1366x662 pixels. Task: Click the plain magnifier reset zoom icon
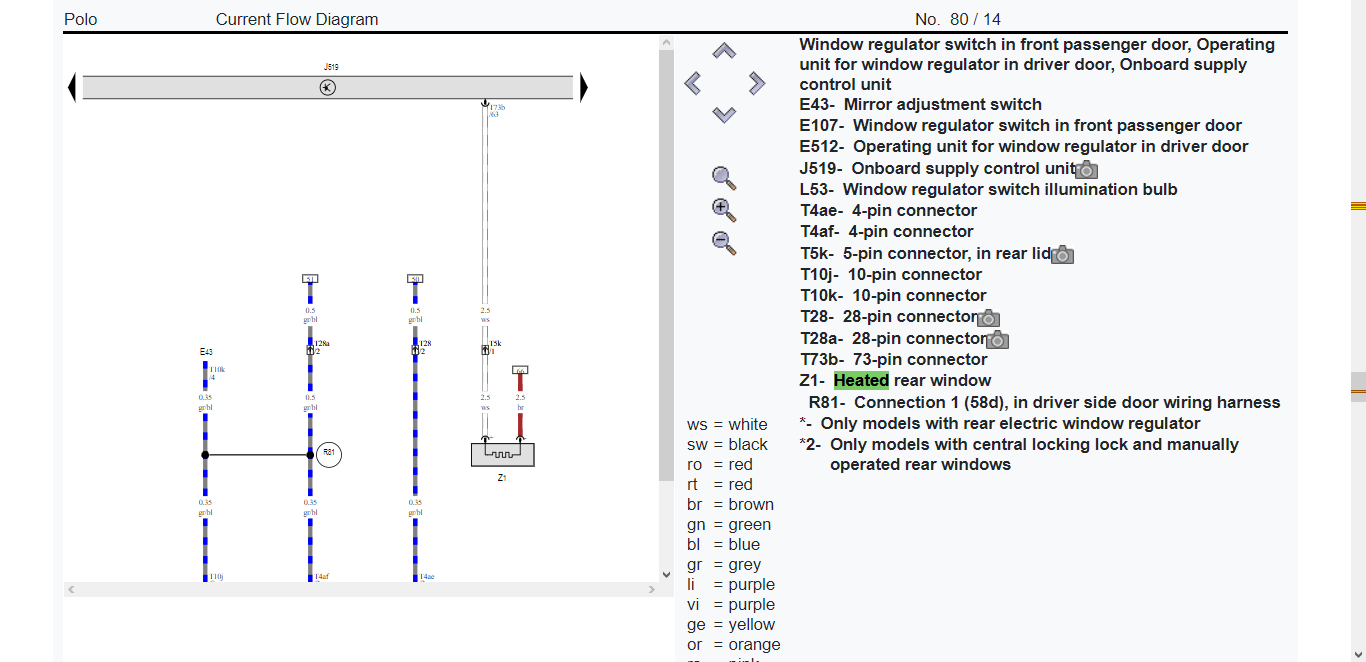coord(724,179)
